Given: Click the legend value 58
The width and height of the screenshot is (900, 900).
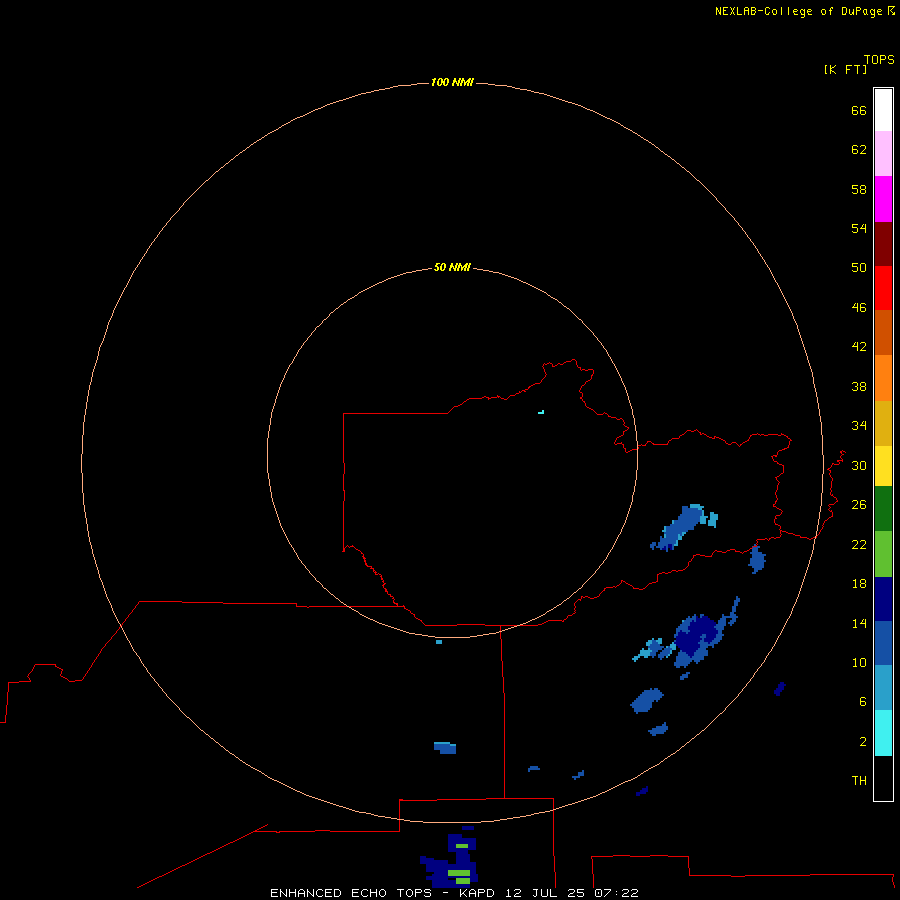Looking at the screenshot, I should (859, 189).
